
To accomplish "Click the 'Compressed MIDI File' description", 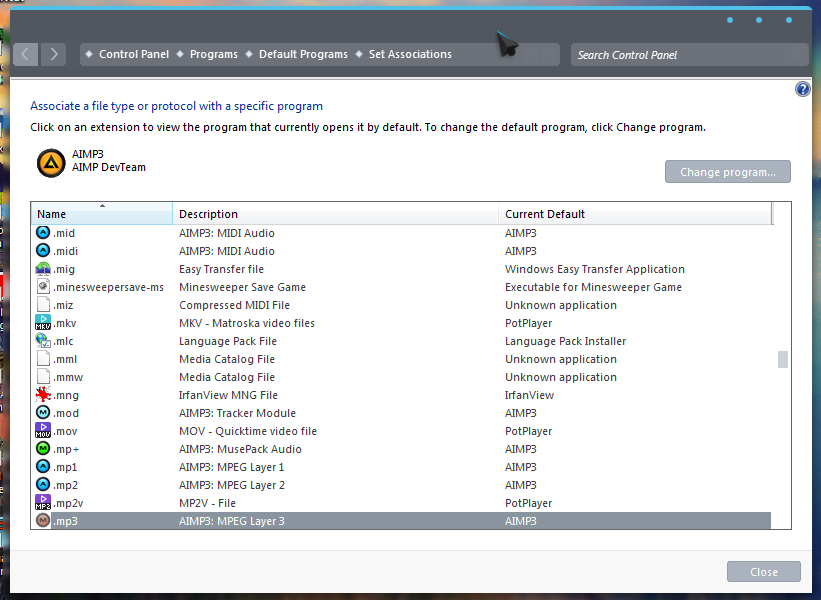I will tap(234, 305).
